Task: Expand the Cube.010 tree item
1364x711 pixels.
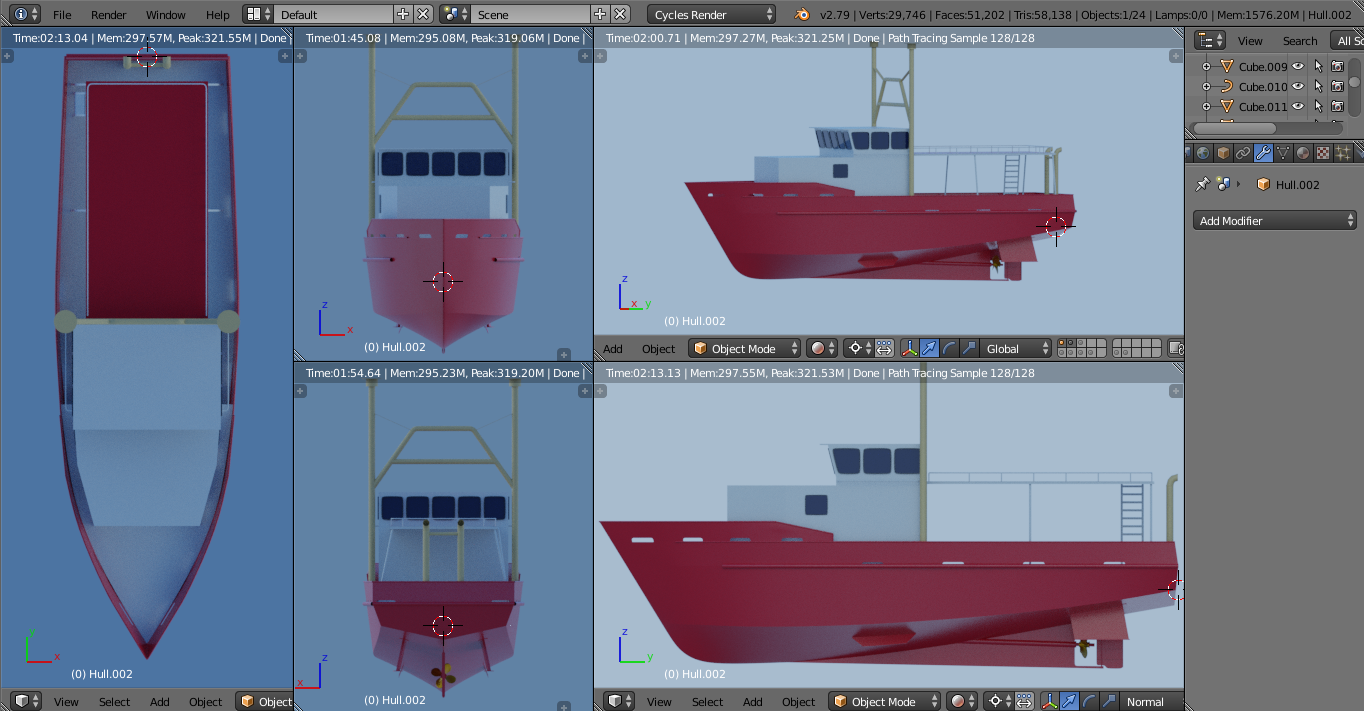Action: coord(1206,87)
